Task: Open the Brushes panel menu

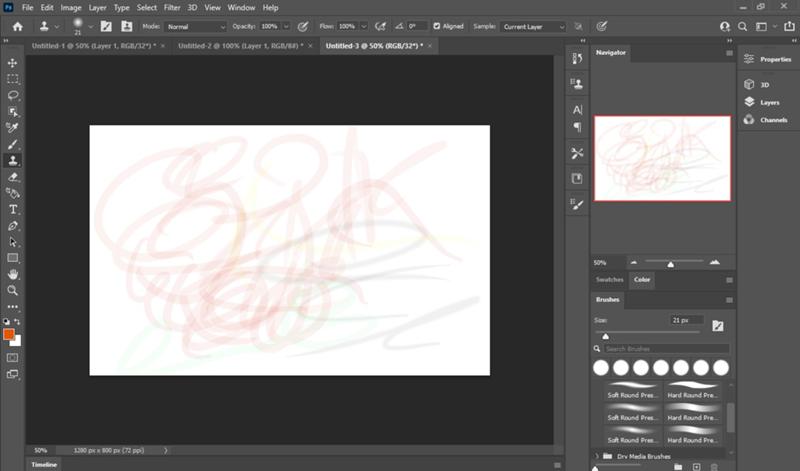Action: pyautogui.click(x=729, y=300)
